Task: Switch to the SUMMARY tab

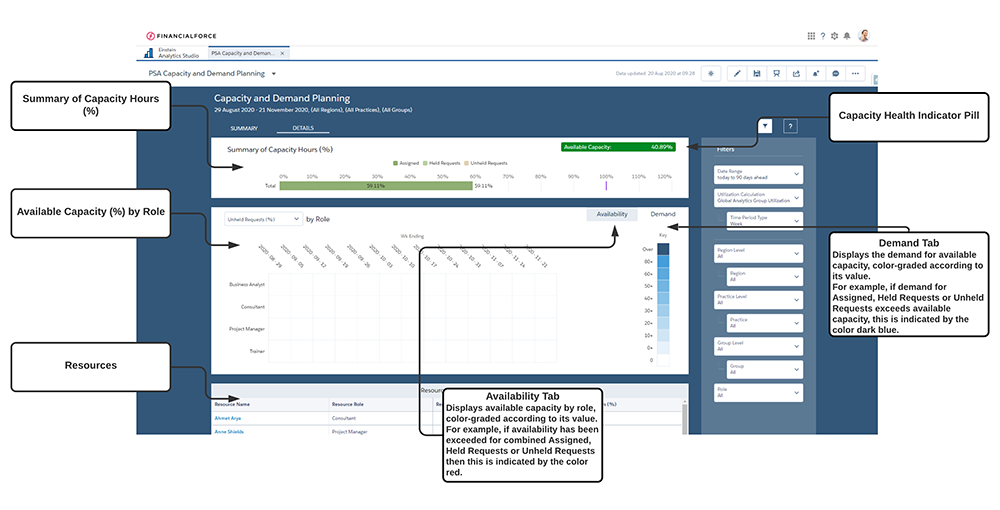Action: click(x=244, y=129)
